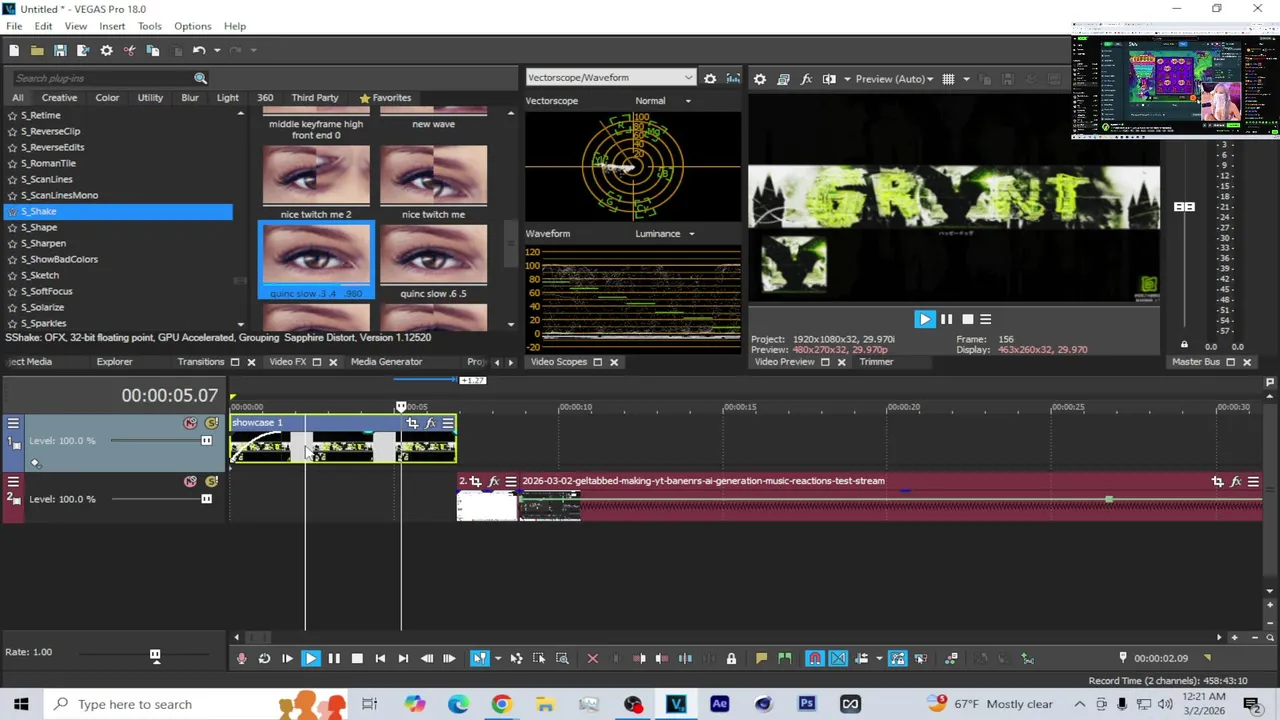
Task: Switch to Explorer tab
Action: tap(114, 362)
